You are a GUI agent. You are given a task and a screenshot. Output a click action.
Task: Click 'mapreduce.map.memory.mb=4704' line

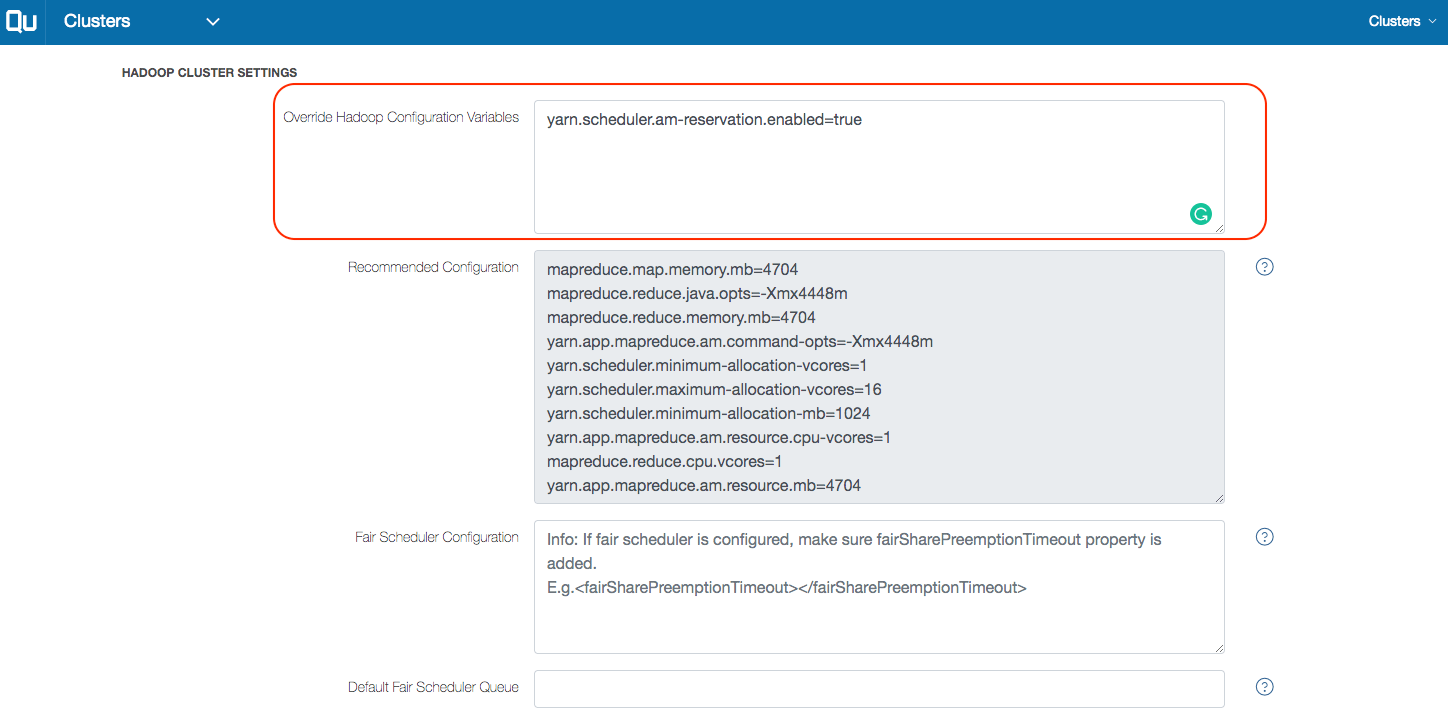672,269
